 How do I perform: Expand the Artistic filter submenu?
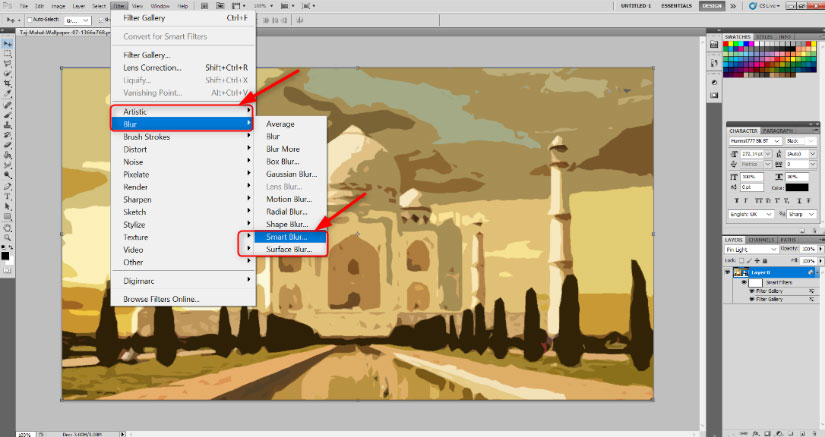pos(183,111)
